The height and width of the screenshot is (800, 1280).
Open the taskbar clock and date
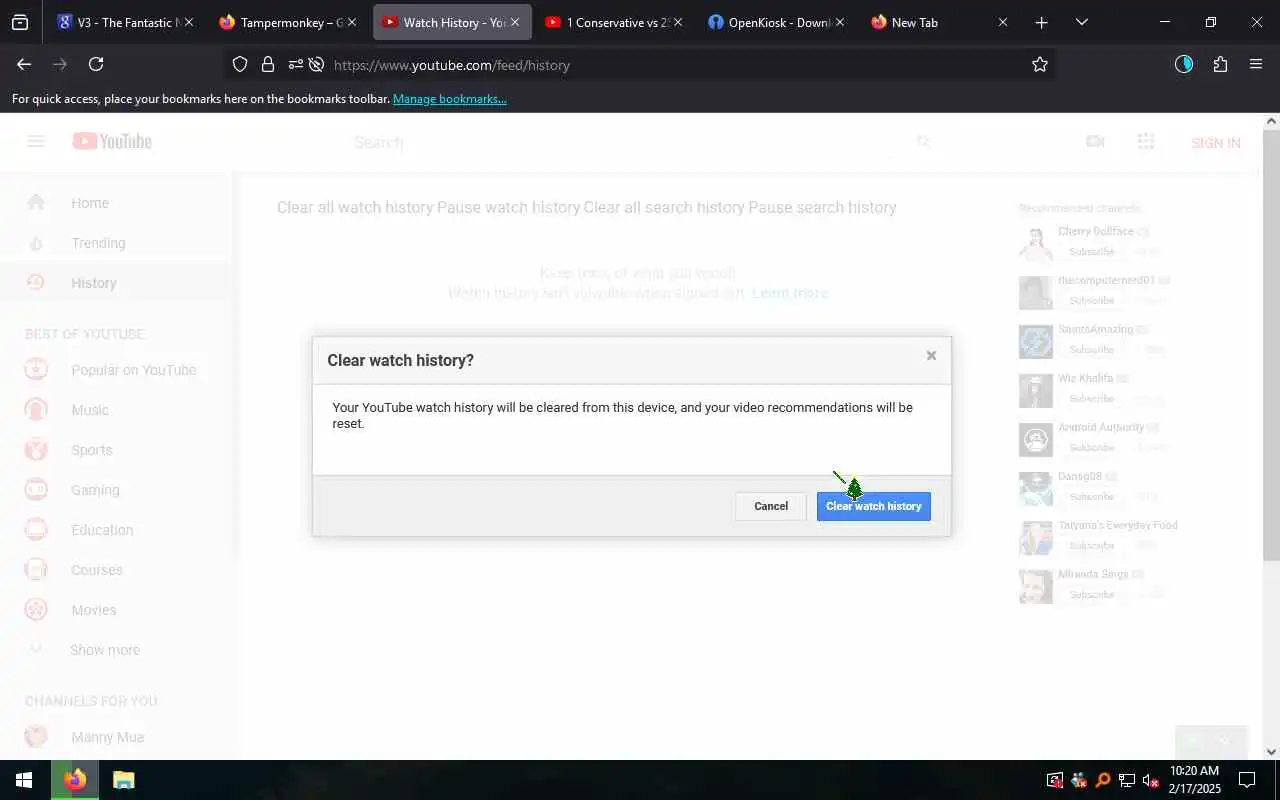pos(1194,780)
